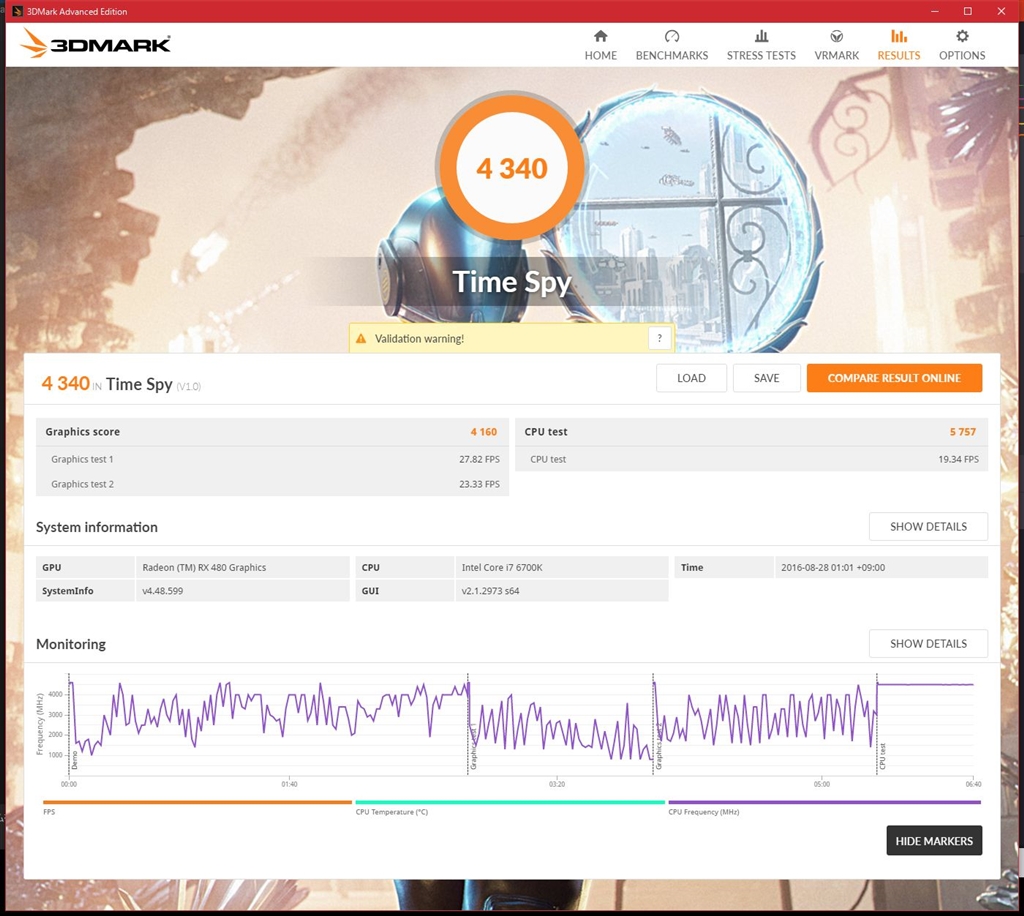Click the Radeon (TM) RX 480 Graphics cell
The height and width of the screenshot is (916, 1024).
[242, 567]
